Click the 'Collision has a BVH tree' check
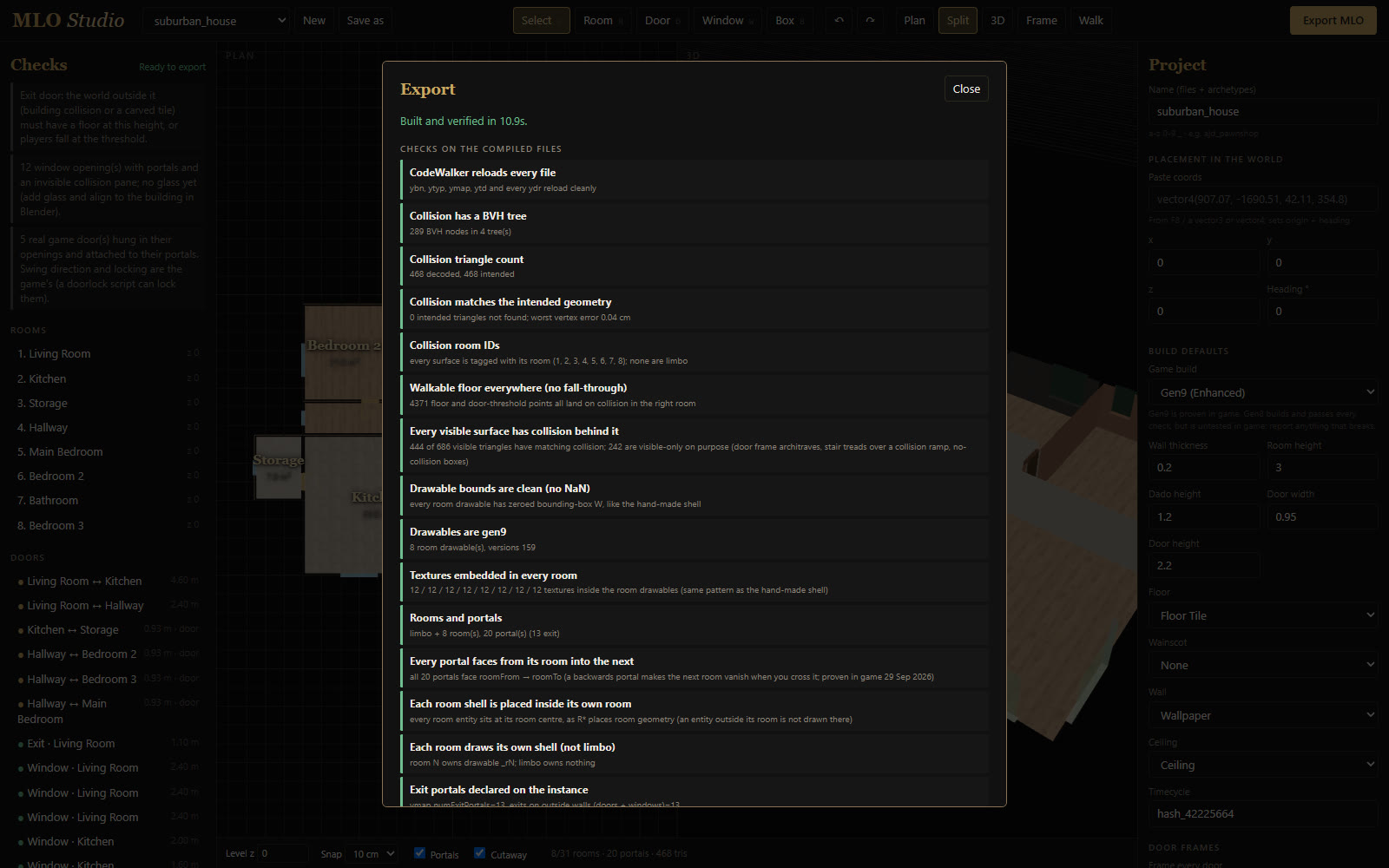This screenshot has width=1389, height=868. [694, 223]
